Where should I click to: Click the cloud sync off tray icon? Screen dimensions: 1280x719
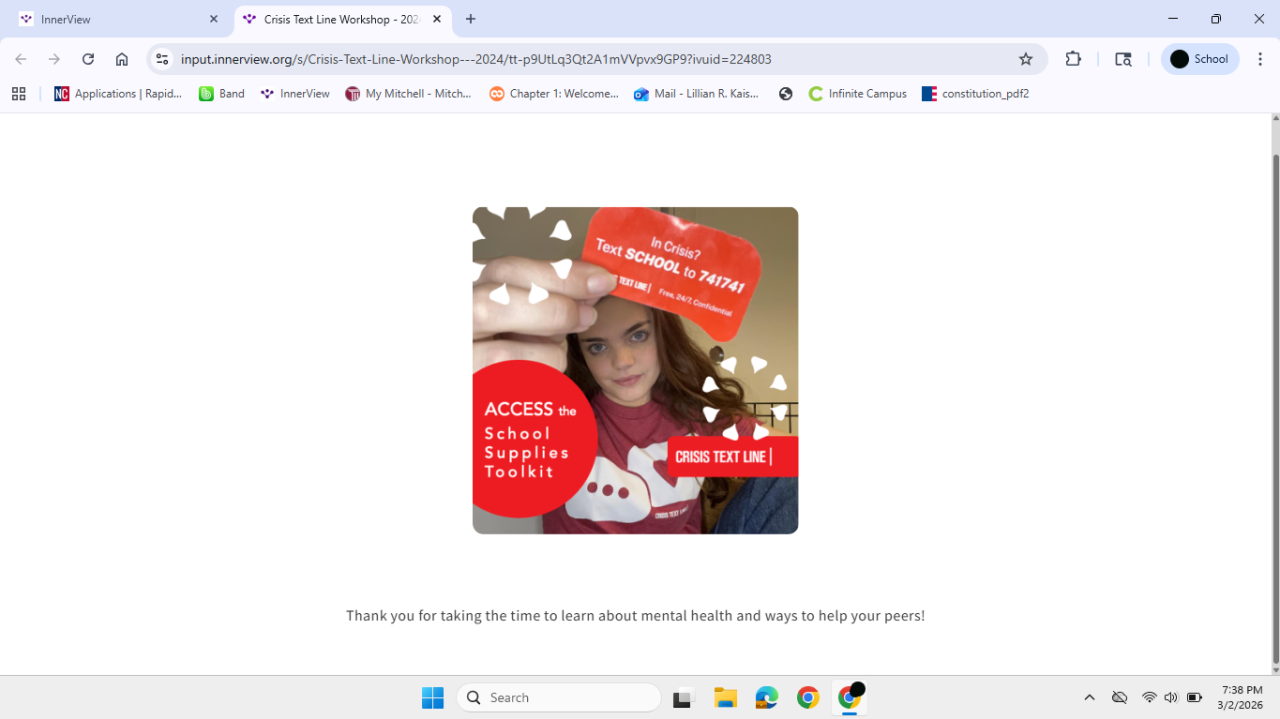coord(1120,698)
